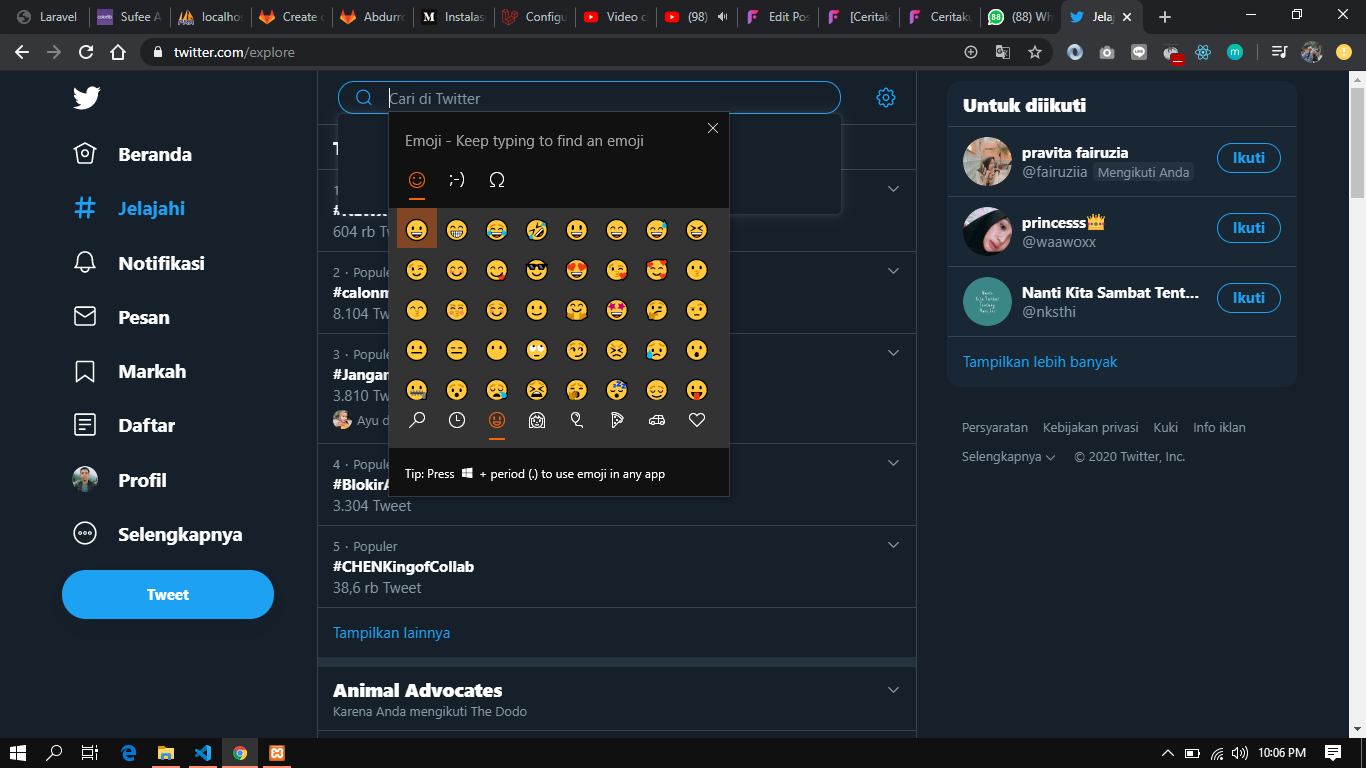This screenshot has width=1366, height=768.
Task: Expand the Animal Advocates section chevron
Action: [x=894, y=690]
